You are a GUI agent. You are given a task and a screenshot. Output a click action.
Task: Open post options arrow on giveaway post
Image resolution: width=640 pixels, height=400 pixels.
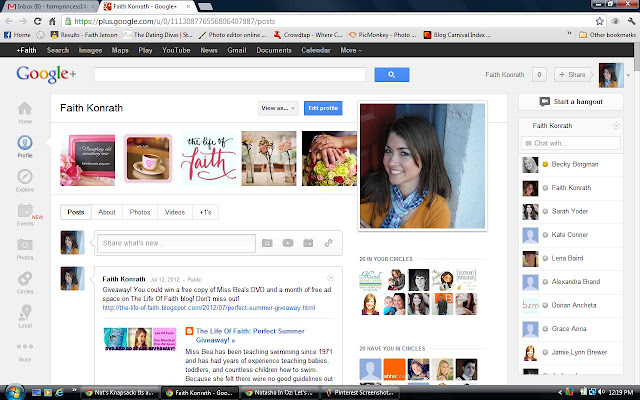331,278
